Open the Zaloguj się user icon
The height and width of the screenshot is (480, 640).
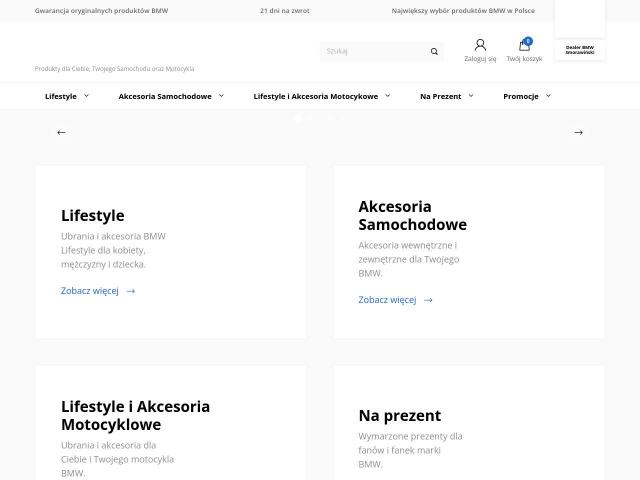click(480, 45)
